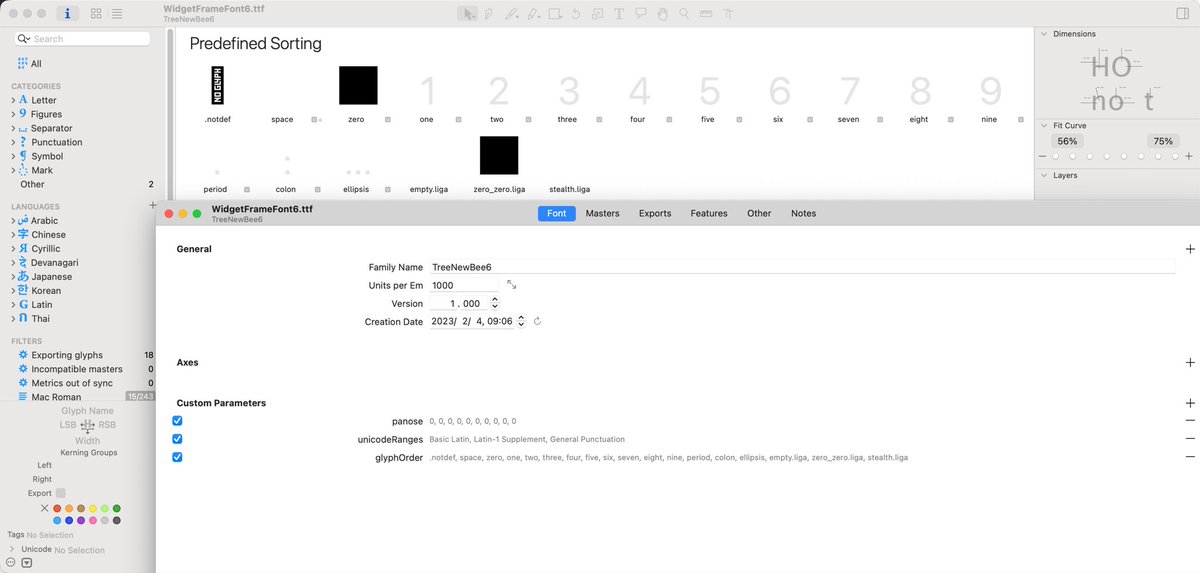Pick the dark green glyph color swatch
The height and width of the screenshot is (573, 1200).
(x=117, y=508)
